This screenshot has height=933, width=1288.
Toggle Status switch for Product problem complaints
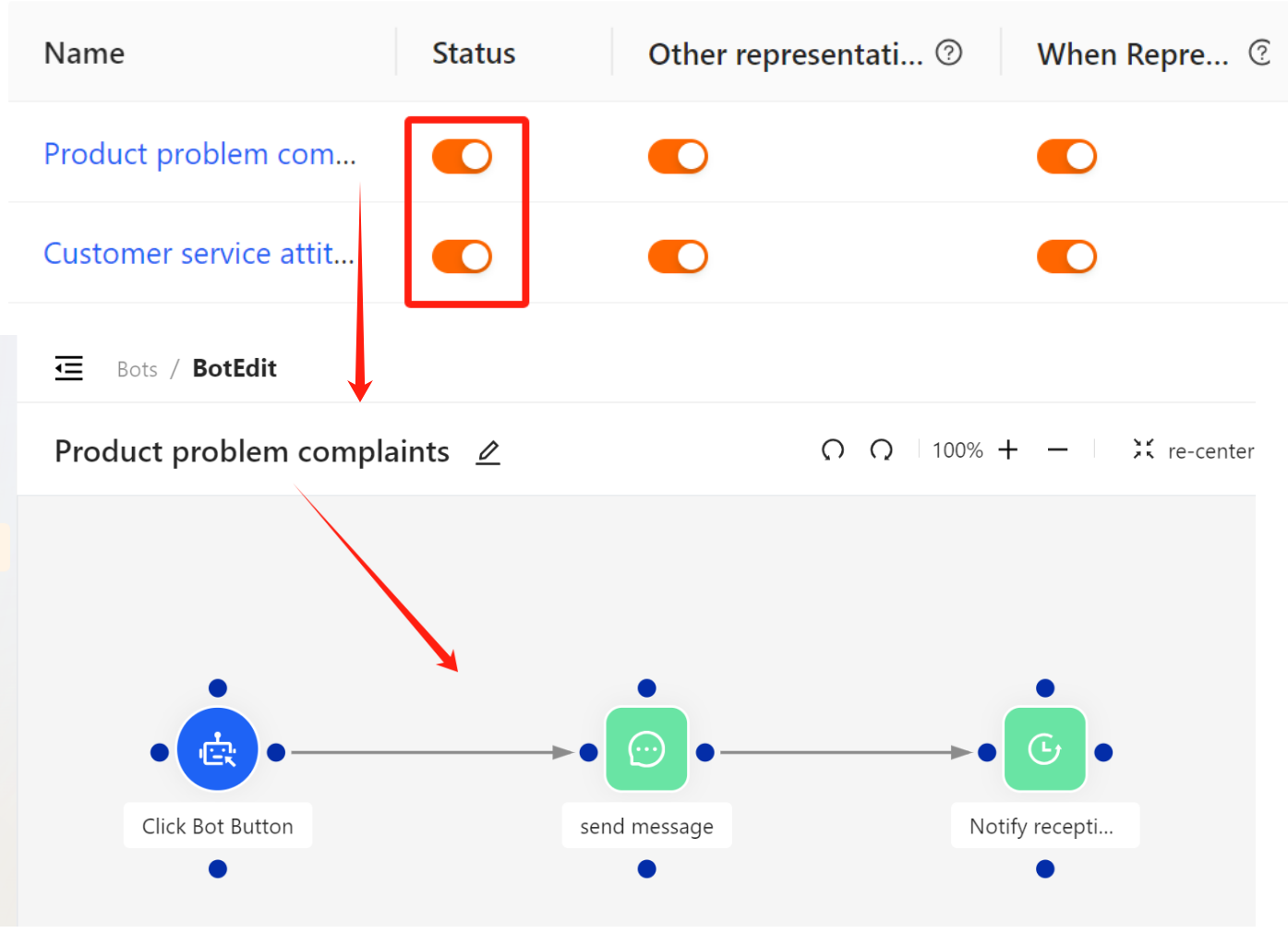pyautogui.click(x=463, y=157)
